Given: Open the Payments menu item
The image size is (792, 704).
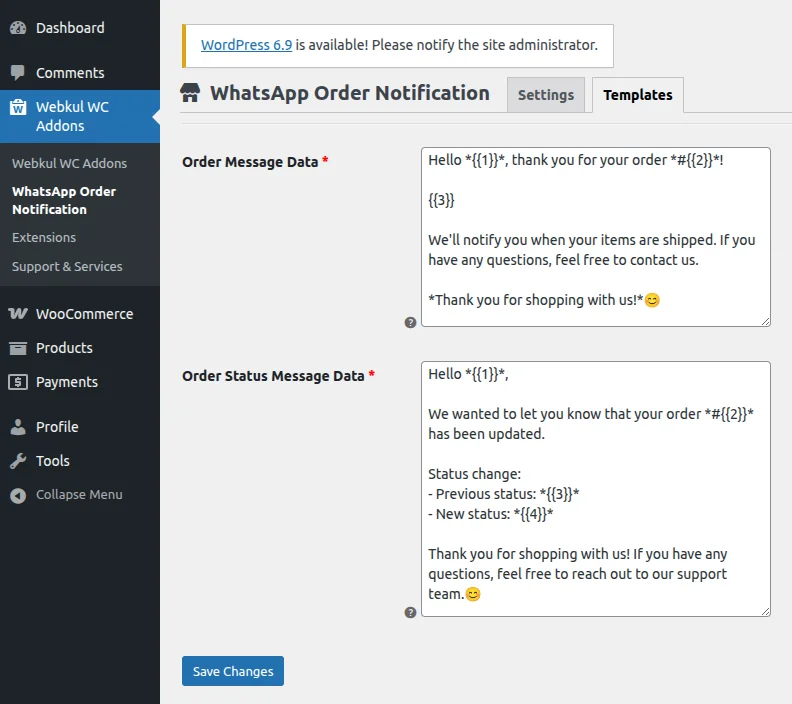Looking at the screenshot, I should click(x=80, y=382).
